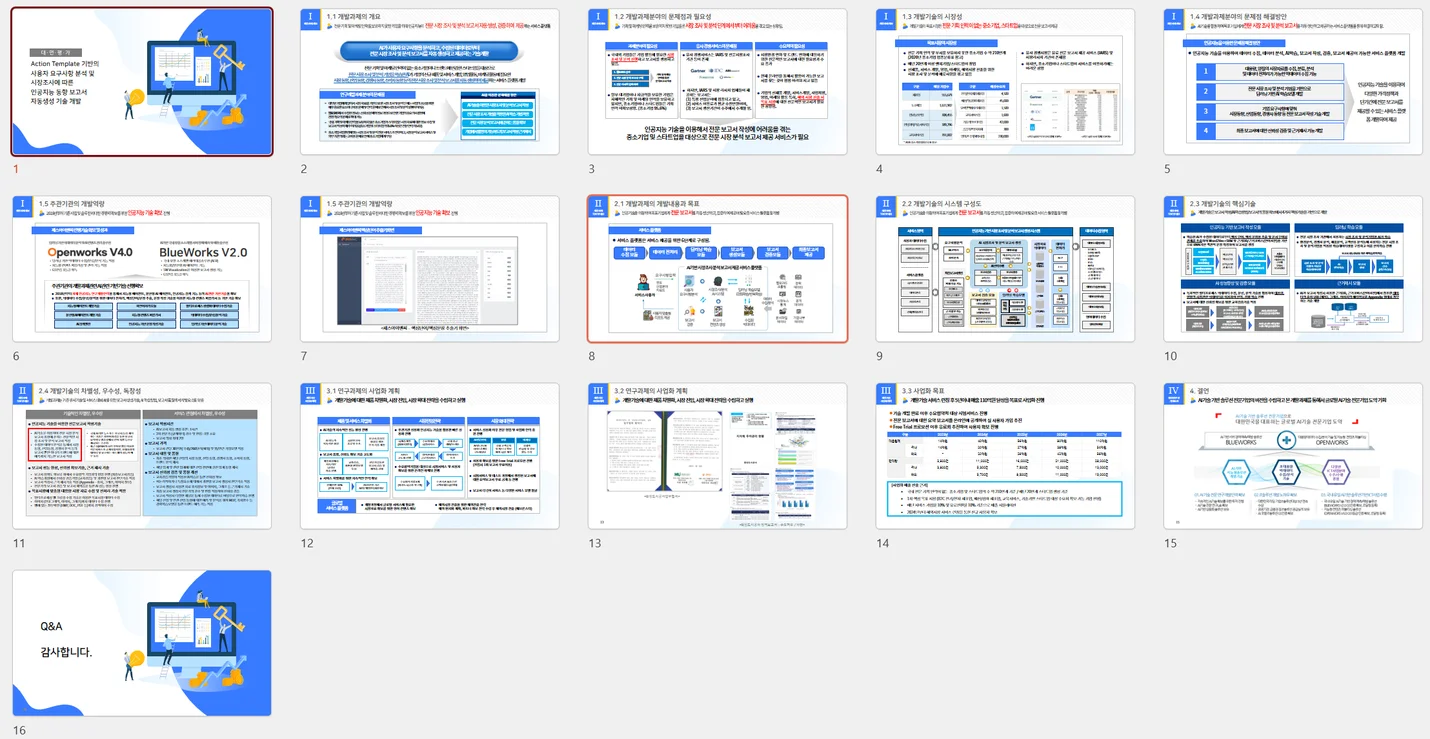Image resolution: width=1430 pixels, height=739 pixels.
Task: Select slide 11 about 차별성, 우수성, 독창성
Action: click(x=142, y=456)
